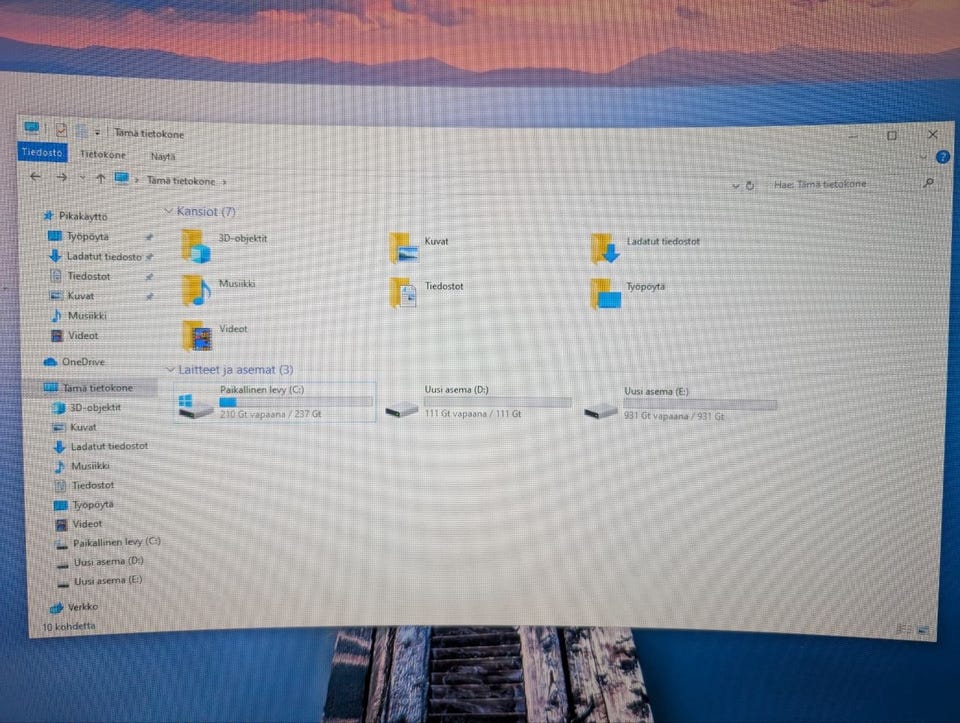Viewport: 960px width, 723px height.
Task: Select the Uusi asema (E:) drive
Action: tap(680, 403)
